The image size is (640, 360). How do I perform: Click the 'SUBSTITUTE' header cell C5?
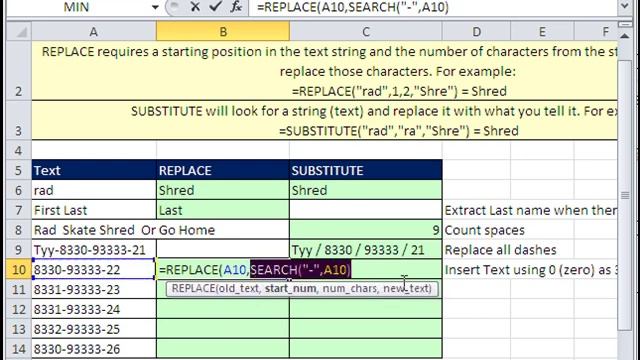coord(366,170)
